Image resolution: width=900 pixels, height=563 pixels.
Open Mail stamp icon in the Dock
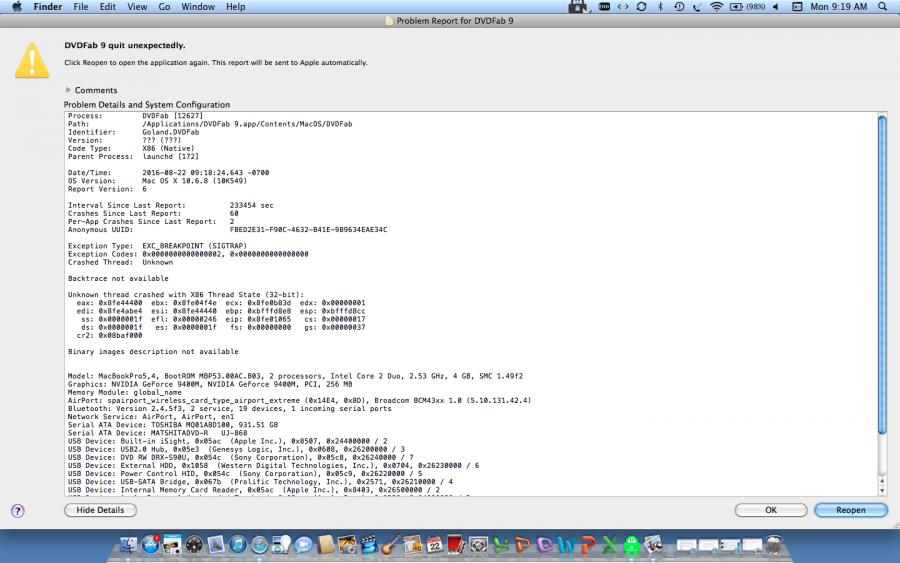216,545
